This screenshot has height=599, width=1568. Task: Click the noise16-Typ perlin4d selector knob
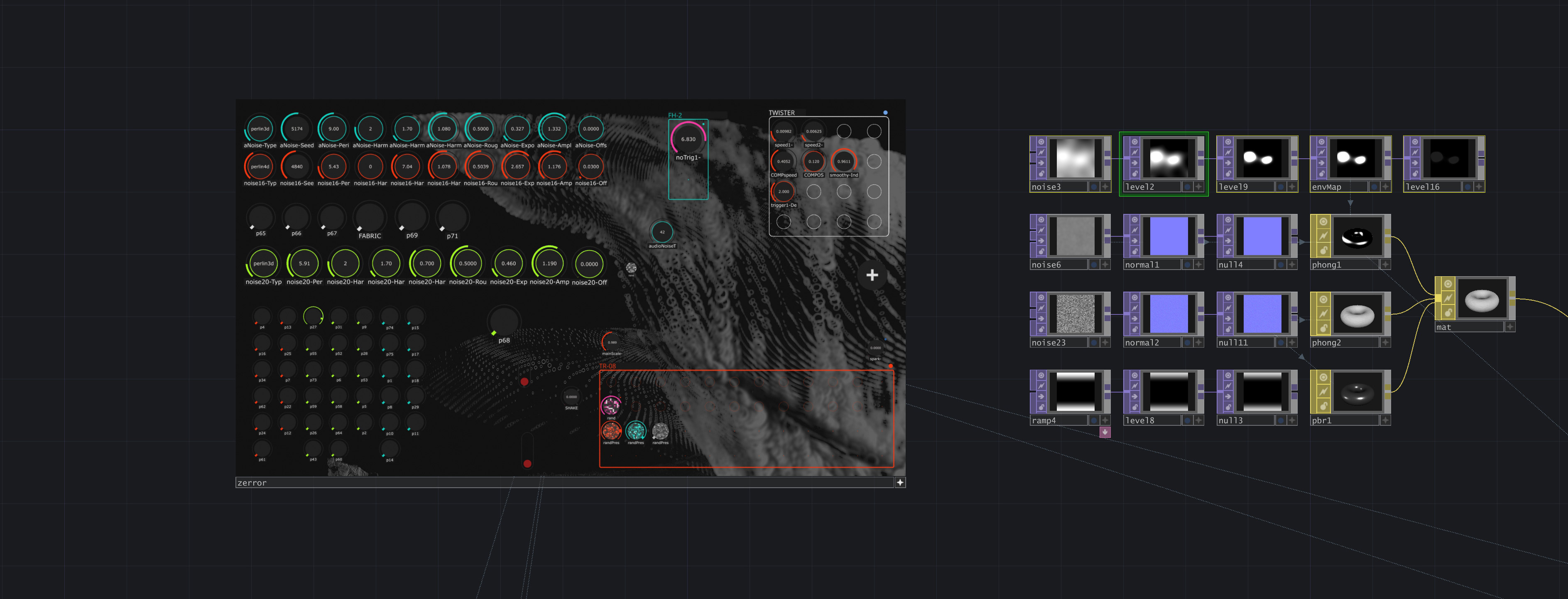click(x=260, y=166)
